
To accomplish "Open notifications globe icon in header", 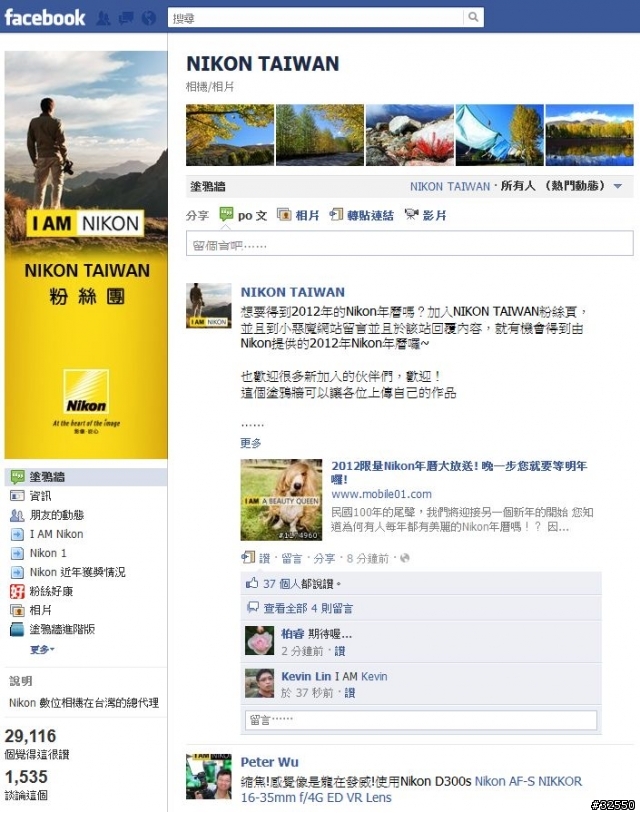I will pyautogui.click(x=149, y=19).
